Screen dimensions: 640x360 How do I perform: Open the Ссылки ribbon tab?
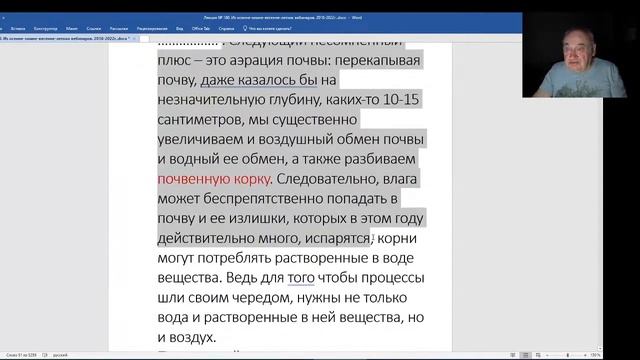pyautogui.click(x=93, y=29)
